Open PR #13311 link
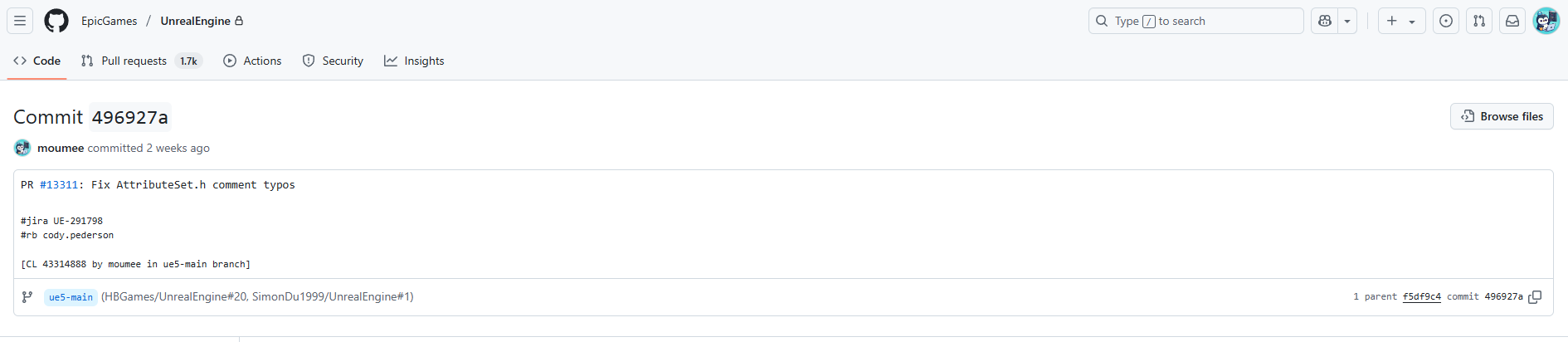 coord(59,185)
